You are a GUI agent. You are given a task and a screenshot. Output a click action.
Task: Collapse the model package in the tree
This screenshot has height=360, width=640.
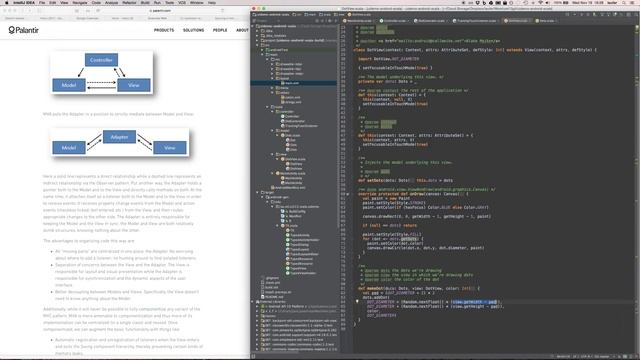[x=273, y=131]
